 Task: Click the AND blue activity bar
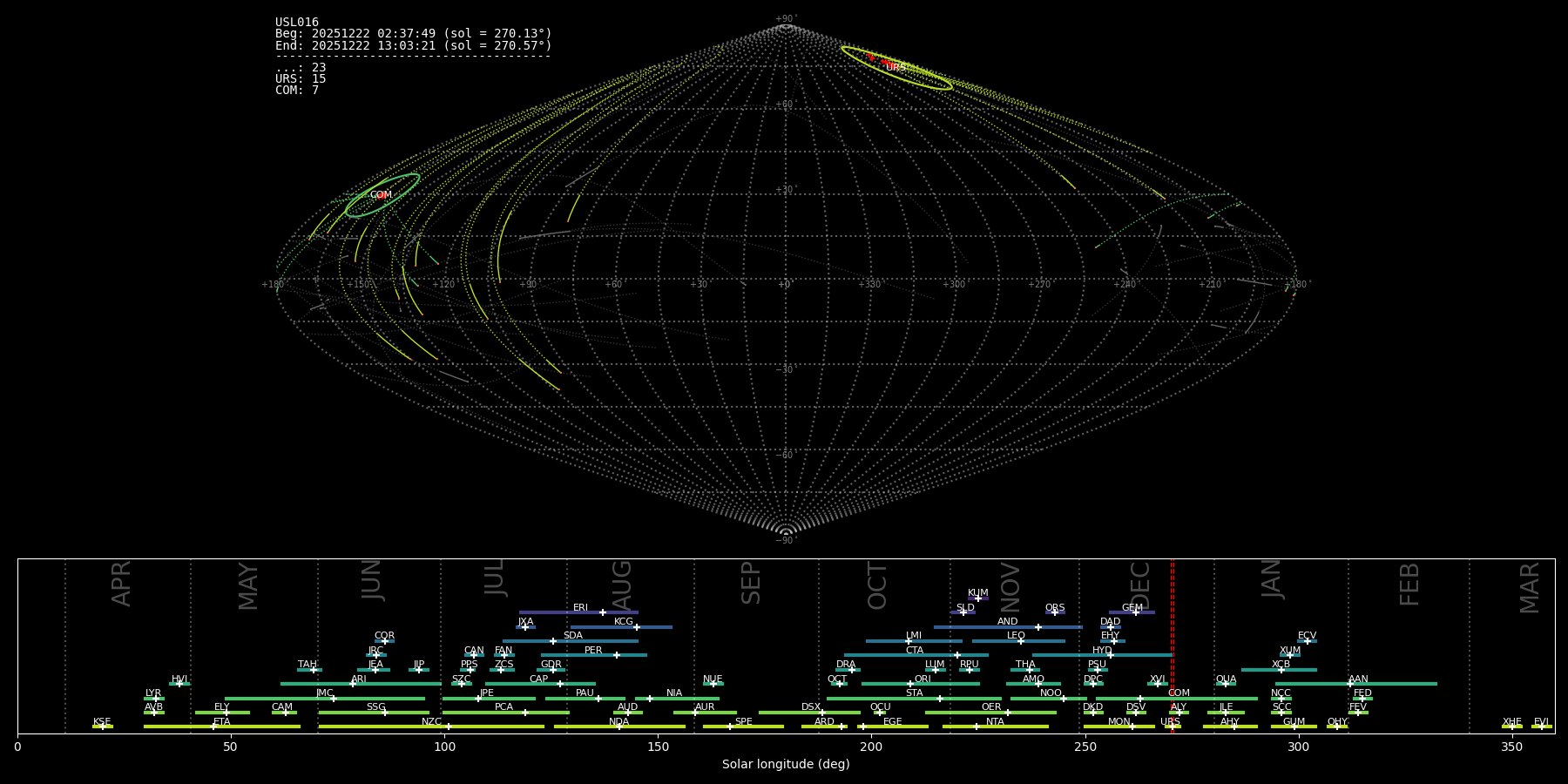pos(976,627)
